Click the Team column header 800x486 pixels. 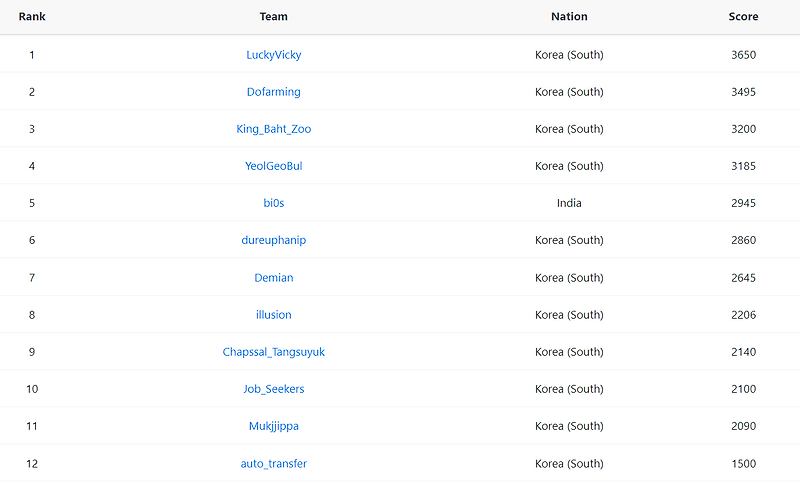coord(273,17)
